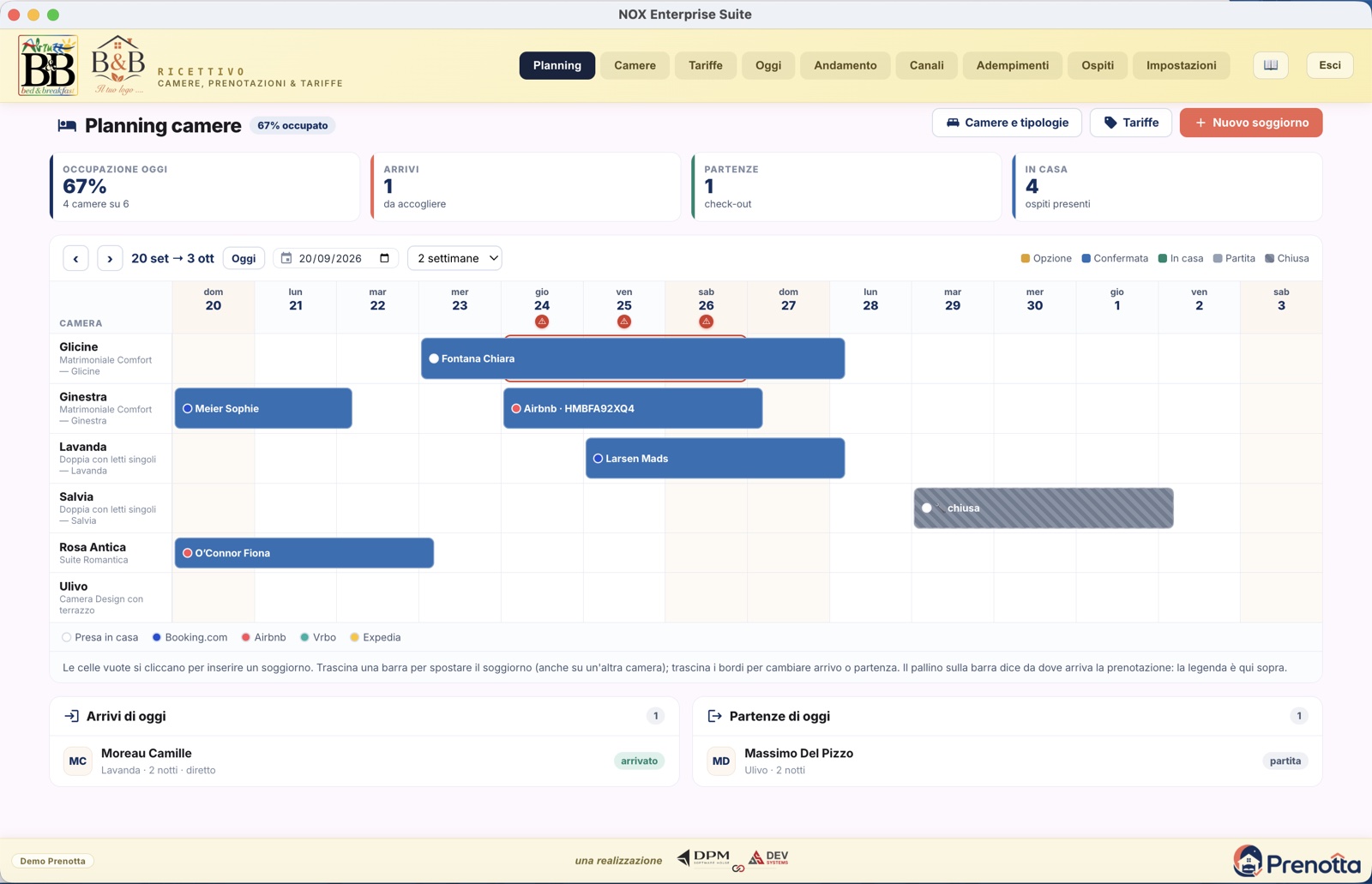Jump to today with Oggi button
Viewport: 1372px width, 884px height.
(244, 258)
